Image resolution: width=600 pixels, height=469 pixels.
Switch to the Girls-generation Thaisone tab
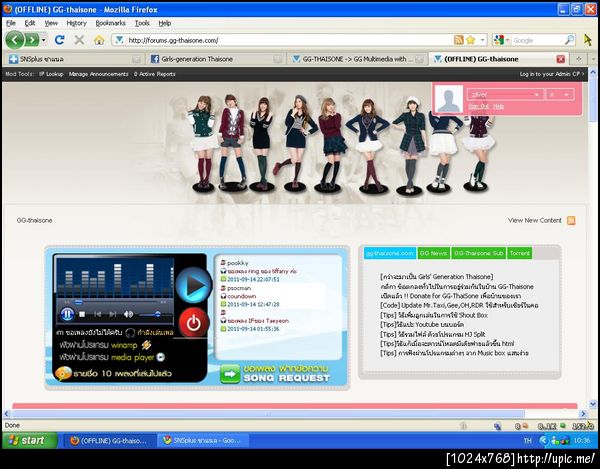[216, 59]
